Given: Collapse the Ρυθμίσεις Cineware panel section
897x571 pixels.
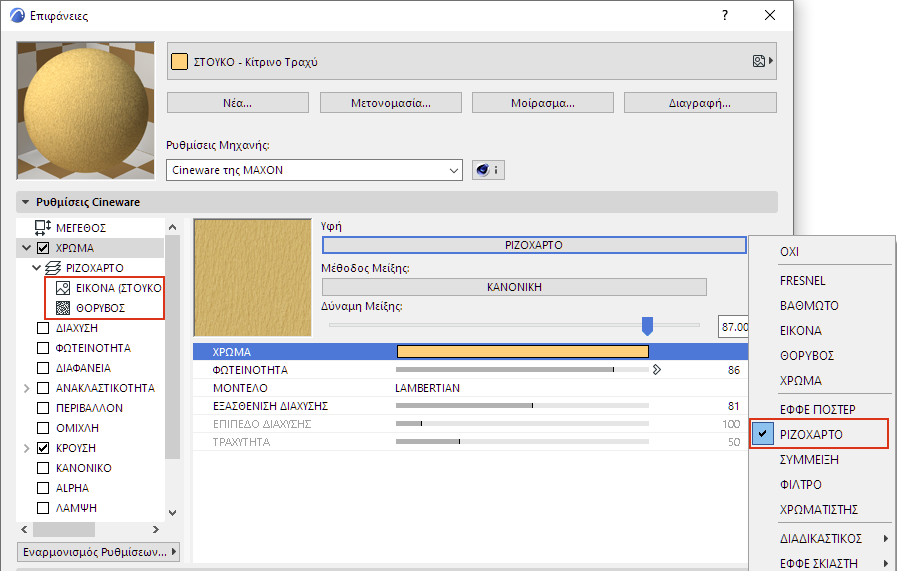Looking at the screenshot, I should tap(25, 202).
